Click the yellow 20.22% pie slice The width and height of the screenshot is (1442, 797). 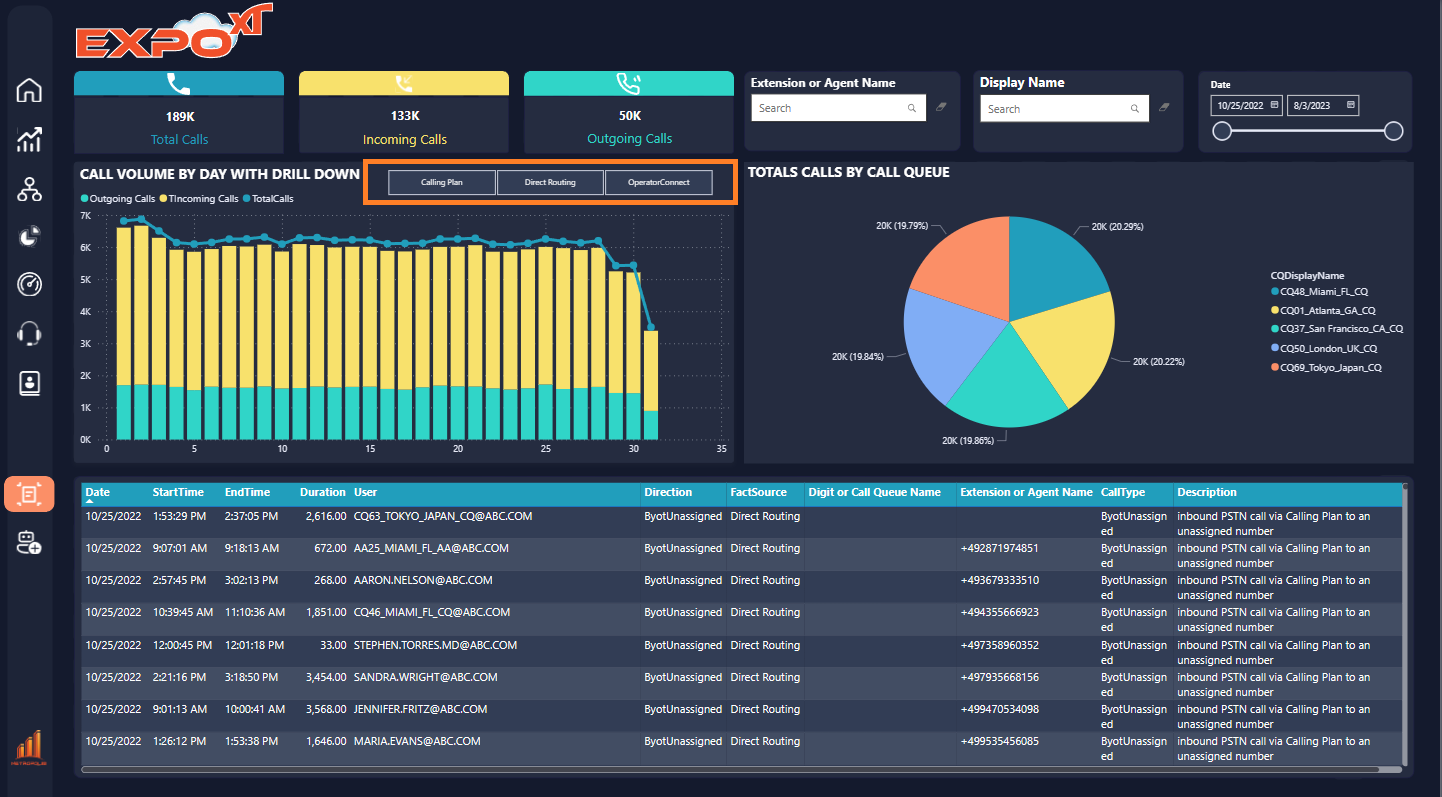click(1070, 345)
